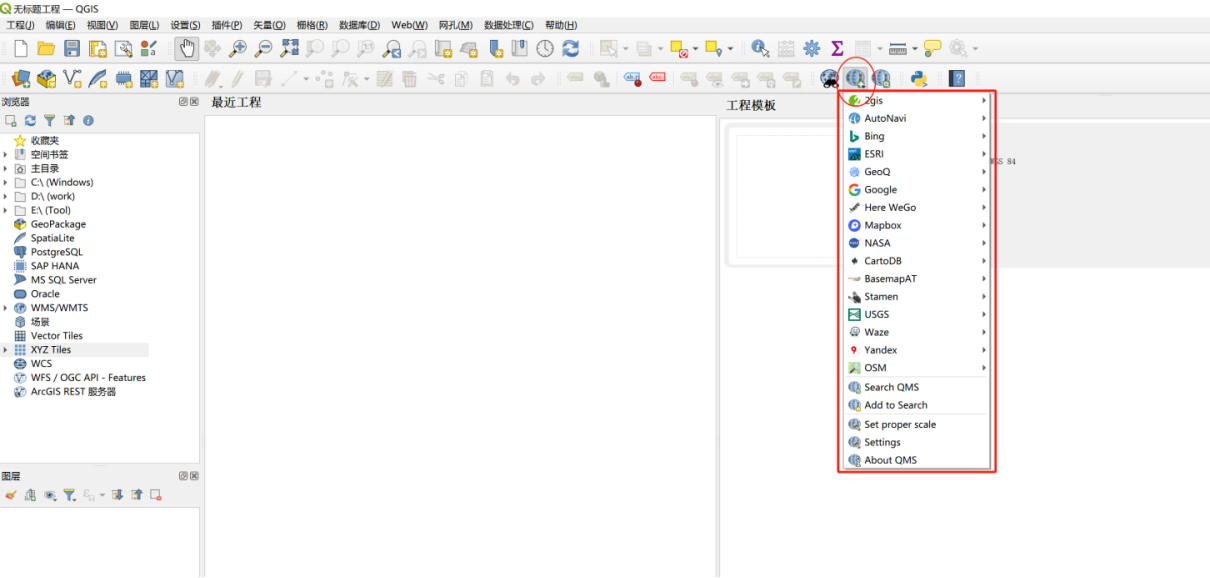Open the measure ruler tool
Image resolution: width=1210 pixels, height=578 pixels.
[897, 48]
